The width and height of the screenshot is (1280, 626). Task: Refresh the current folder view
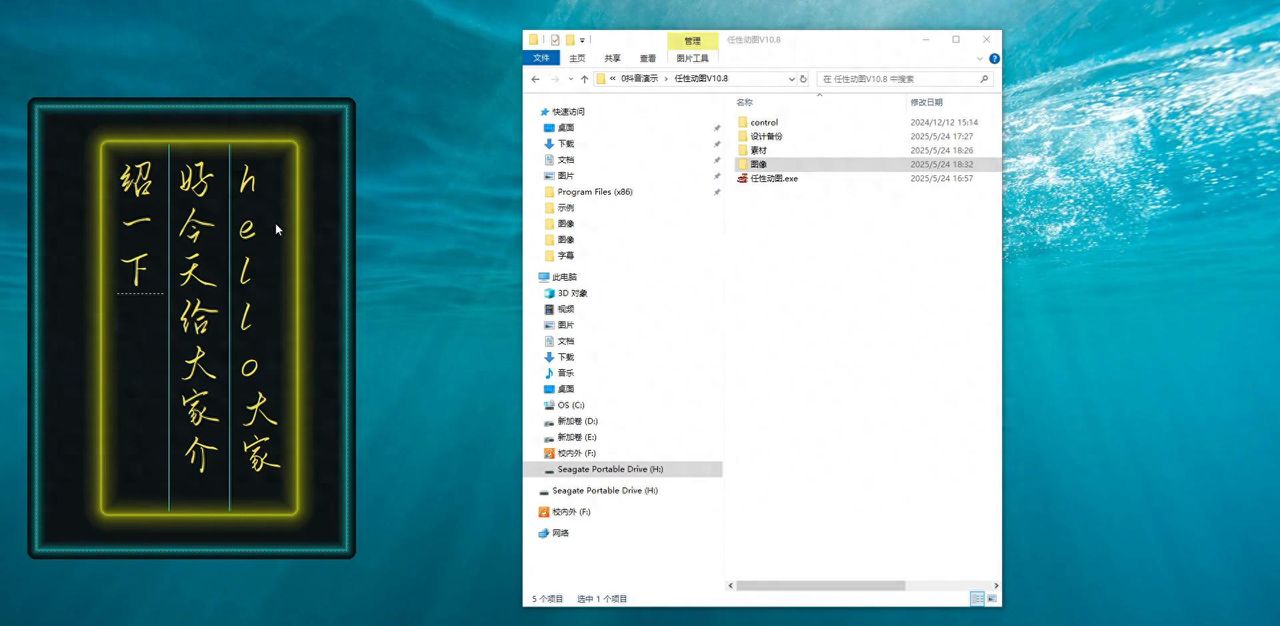pyautogui.click(x=803, y=79)
